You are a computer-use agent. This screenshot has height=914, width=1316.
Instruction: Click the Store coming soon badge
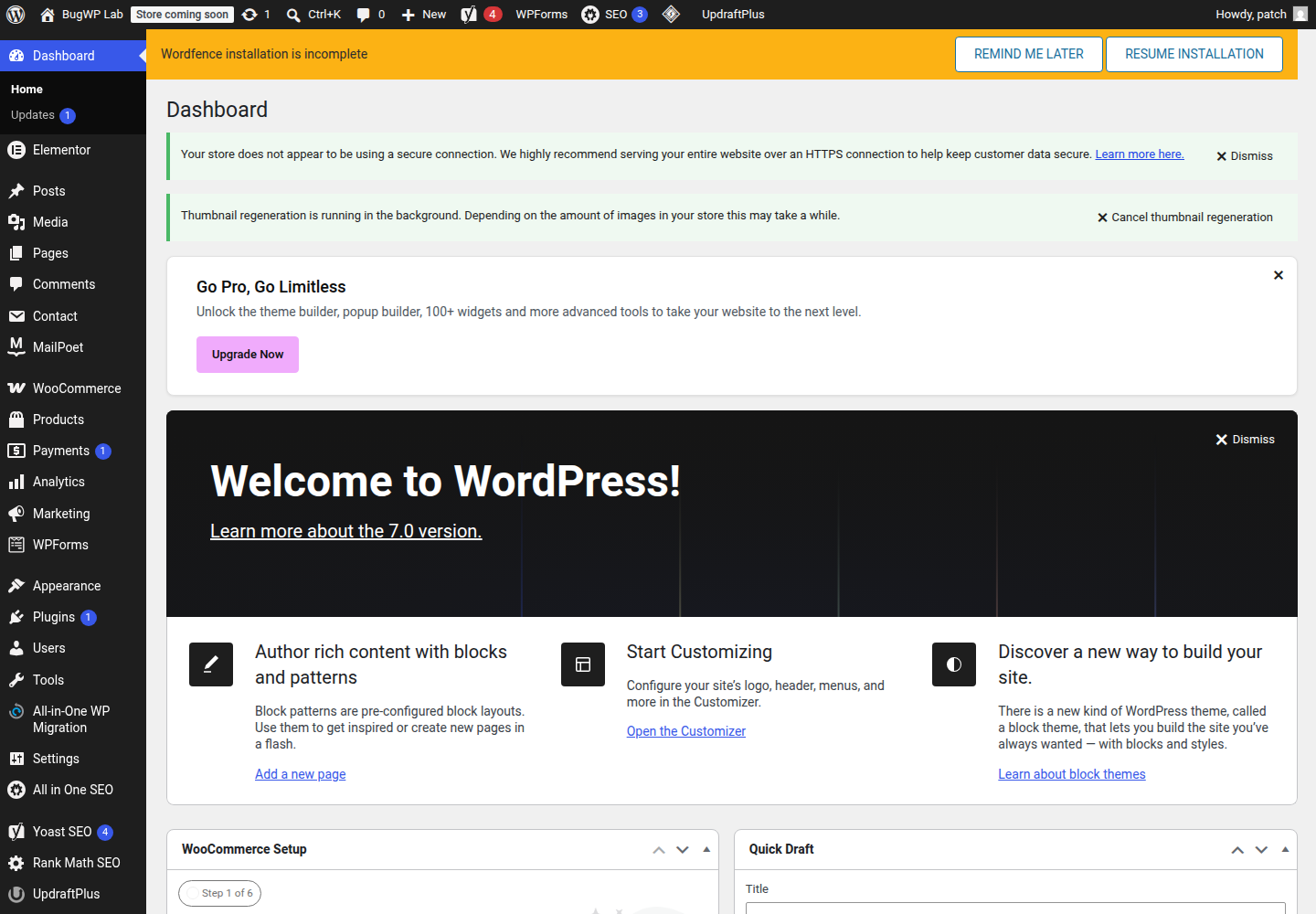pyautogui.click(x=182, y=15)
